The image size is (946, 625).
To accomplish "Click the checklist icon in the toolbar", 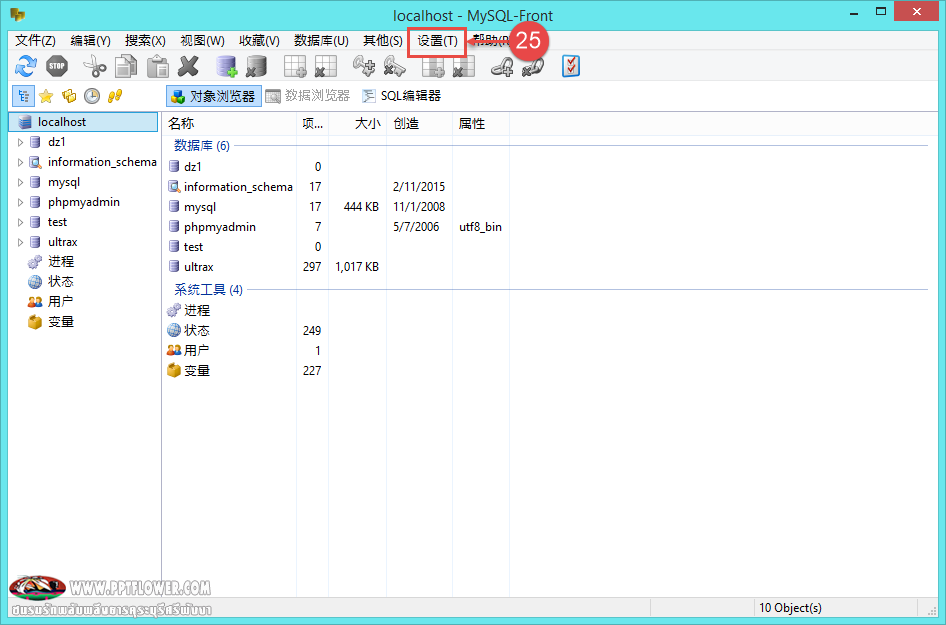I will [x=571, y=66].
